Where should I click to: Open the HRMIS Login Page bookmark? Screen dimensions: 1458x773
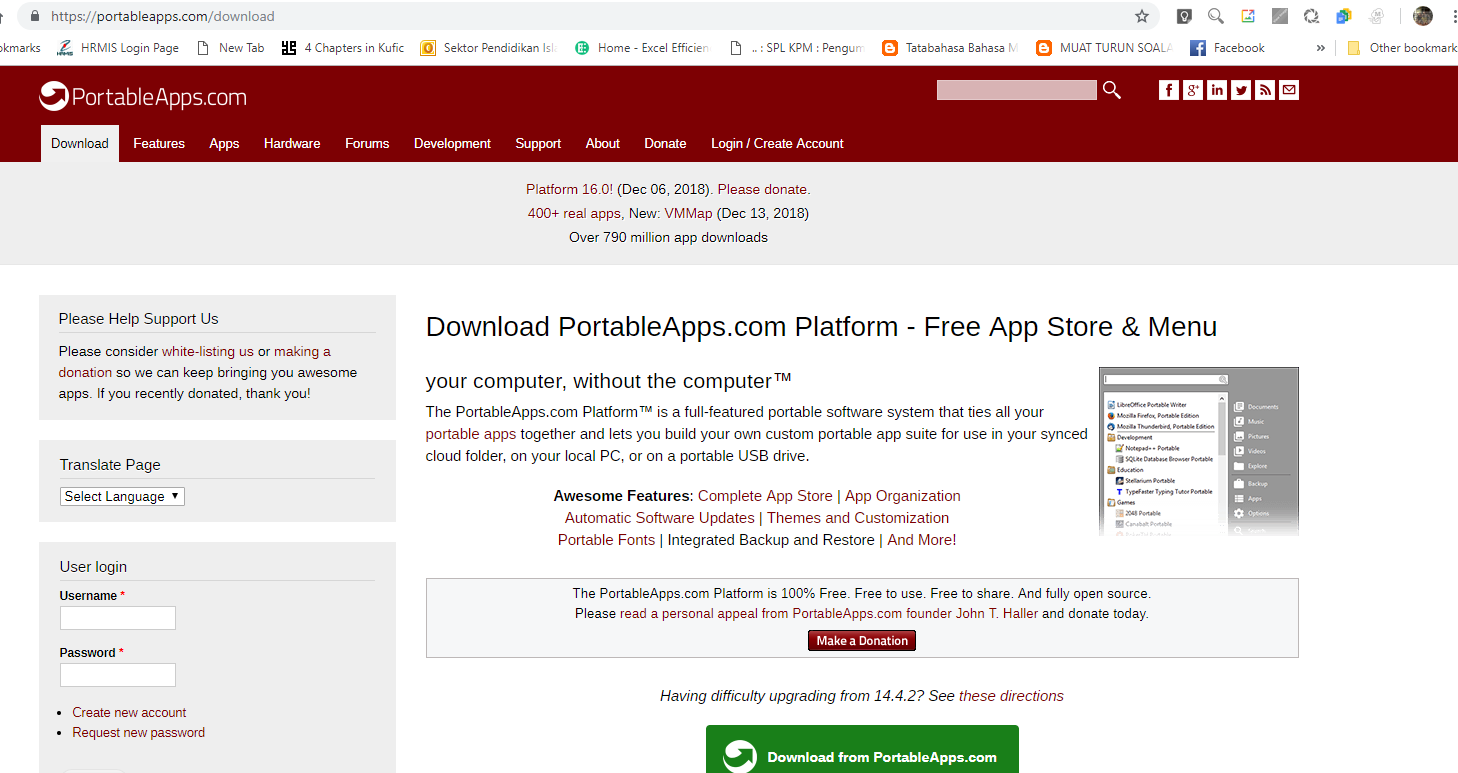[118, 47]
